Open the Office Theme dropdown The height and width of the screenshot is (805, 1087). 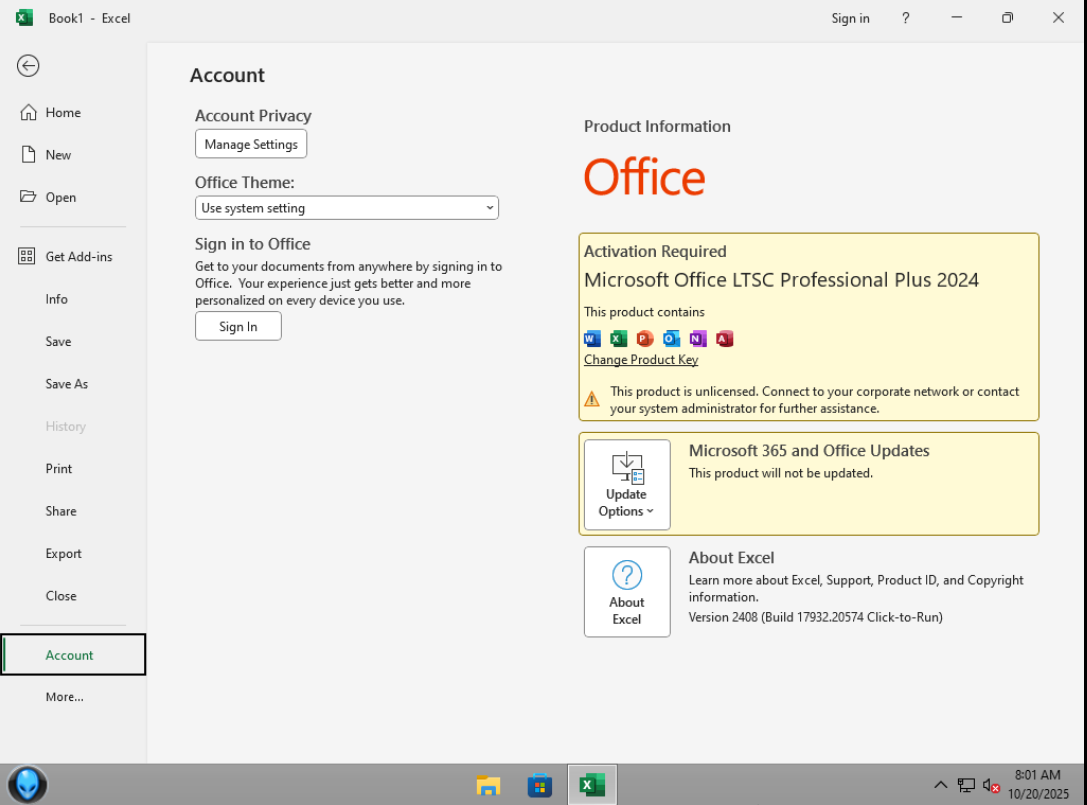pos(346,208)
